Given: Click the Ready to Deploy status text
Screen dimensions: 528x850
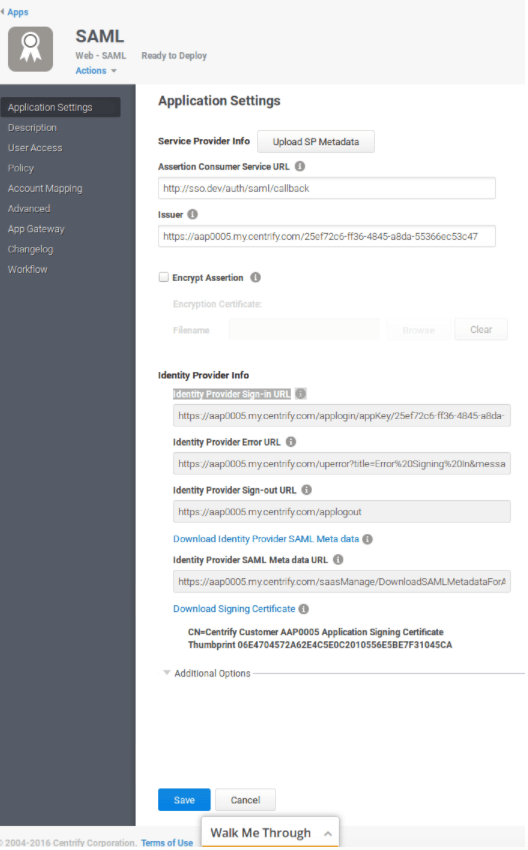Looking at the screenshot, I should tap(174, 56).
